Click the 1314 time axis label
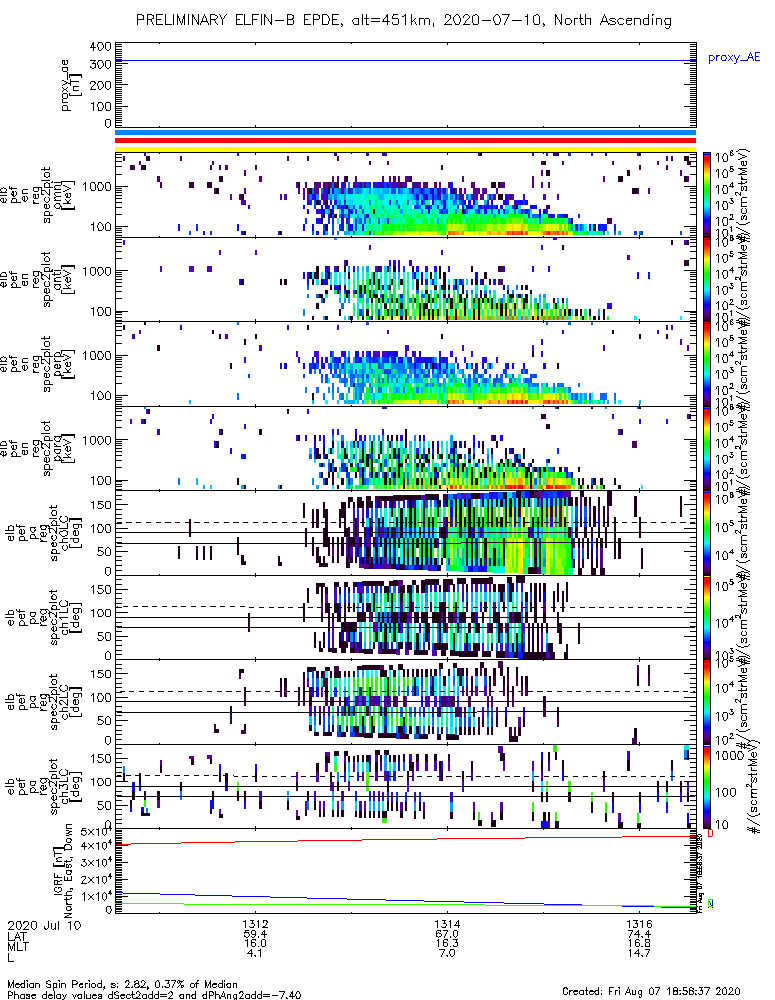 (447, 925)
